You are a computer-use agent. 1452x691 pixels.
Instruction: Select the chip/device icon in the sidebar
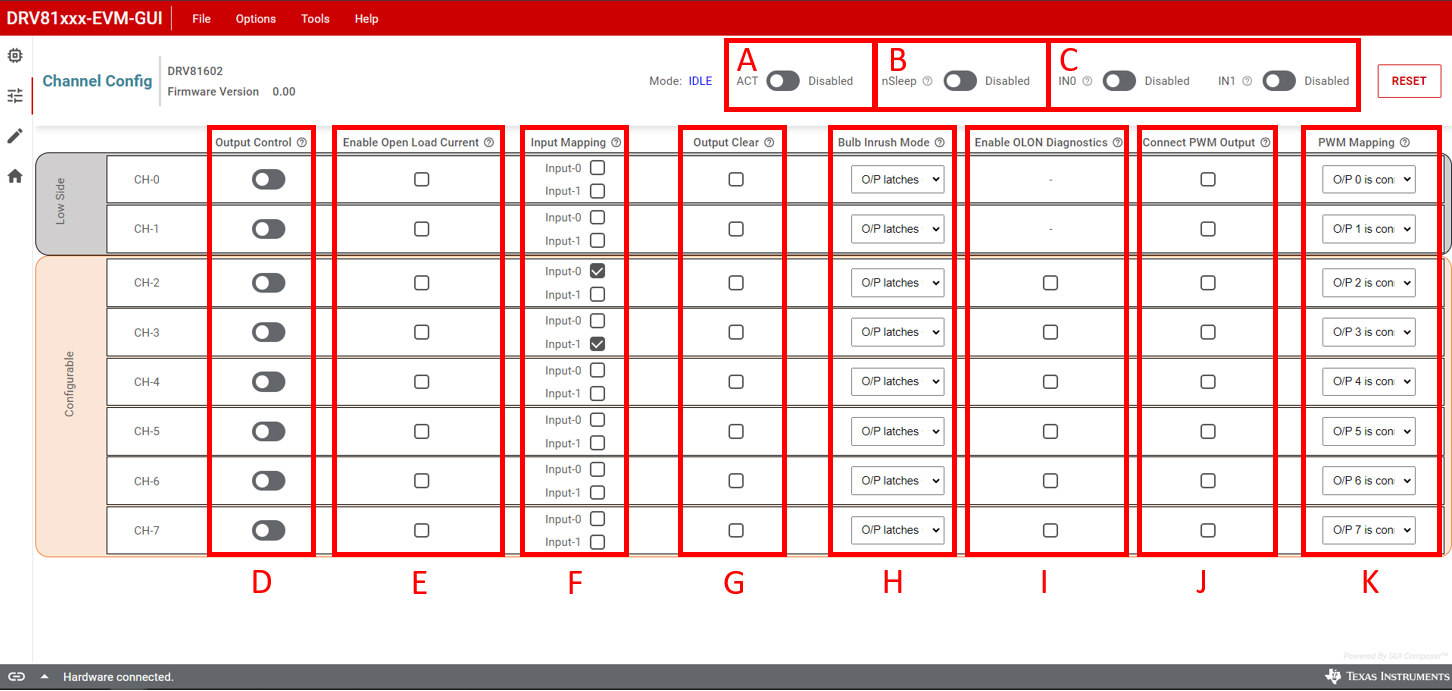point(14,55)
